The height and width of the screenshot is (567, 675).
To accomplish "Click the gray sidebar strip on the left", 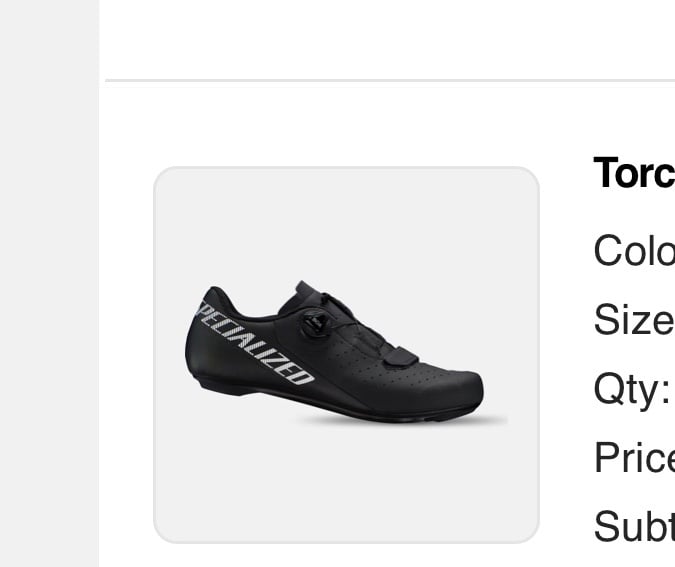I will [50, 283].
